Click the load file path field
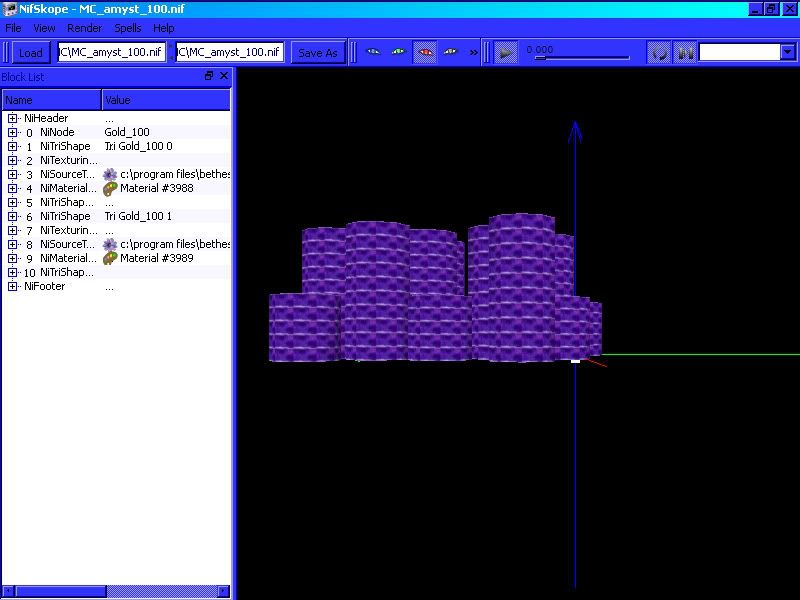Screen dimensions: 800x600 (111, 52)
